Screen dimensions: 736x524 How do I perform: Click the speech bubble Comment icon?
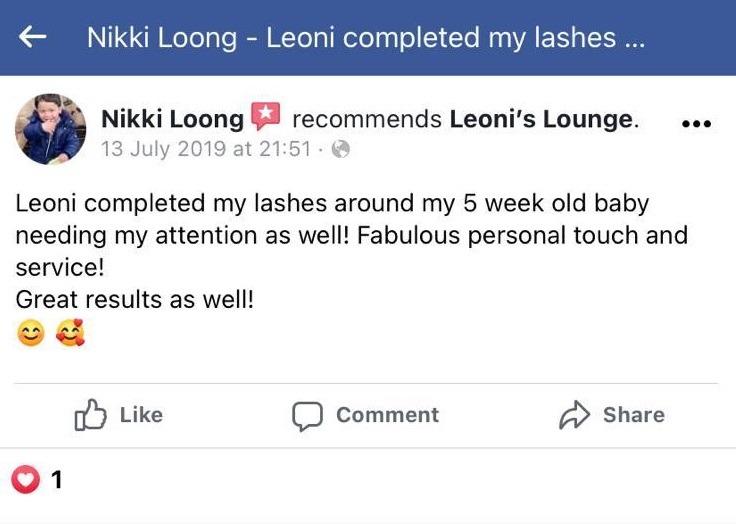(307, 416)
